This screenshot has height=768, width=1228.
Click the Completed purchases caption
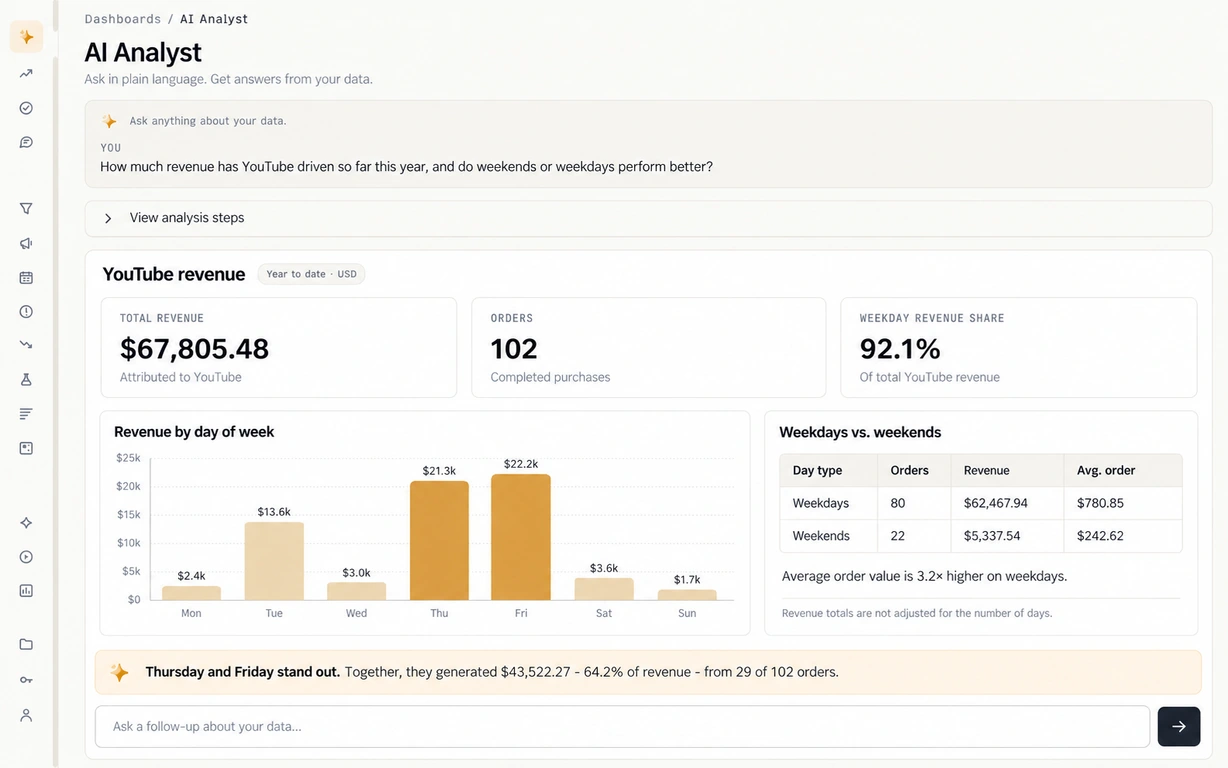pyautogui.click(x=550, y=377)
